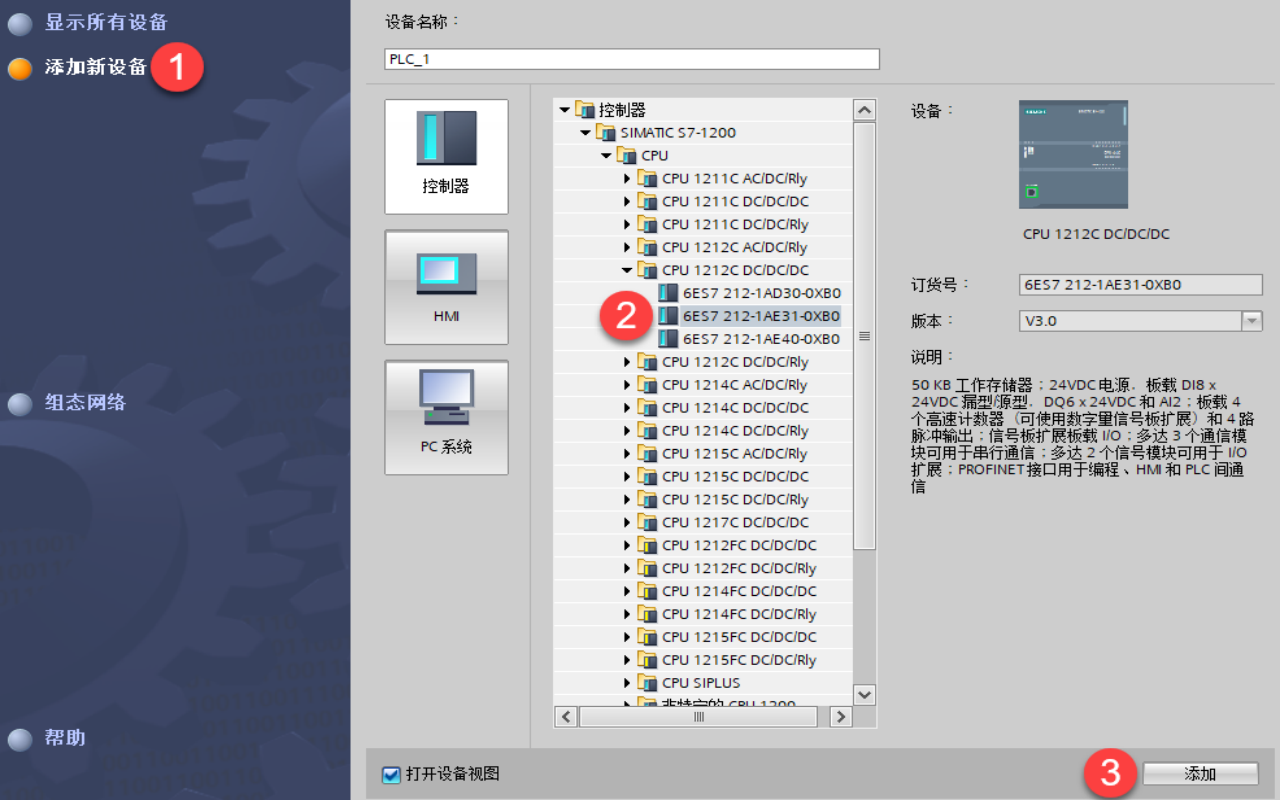This screenshot has width=1280, height=800.
Task: Open 显示所有设备 in the left portal
Action: pyautogui.click(x=105, y=22)
